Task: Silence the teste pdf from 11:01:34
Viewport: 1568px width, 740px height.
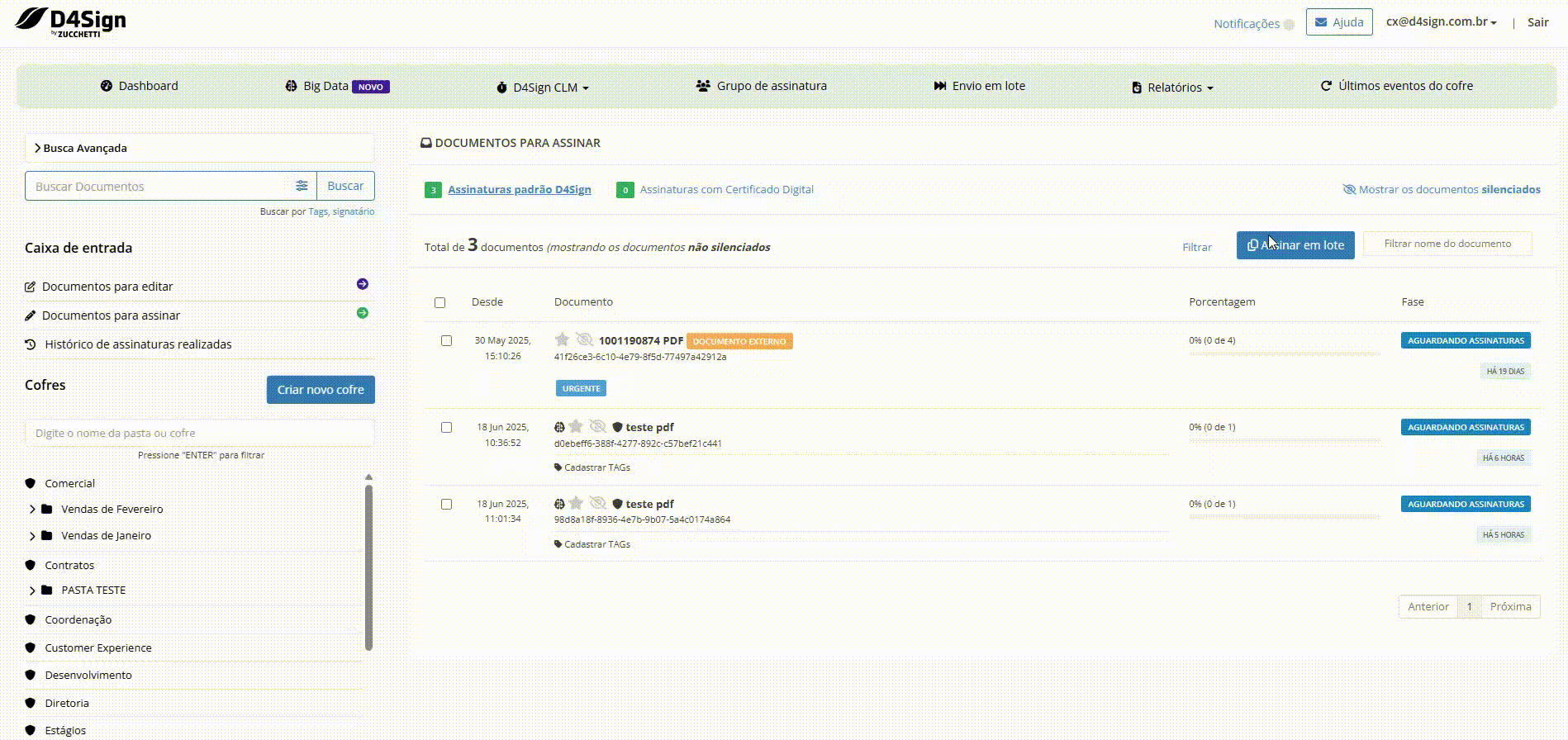Action: (597, 503)
